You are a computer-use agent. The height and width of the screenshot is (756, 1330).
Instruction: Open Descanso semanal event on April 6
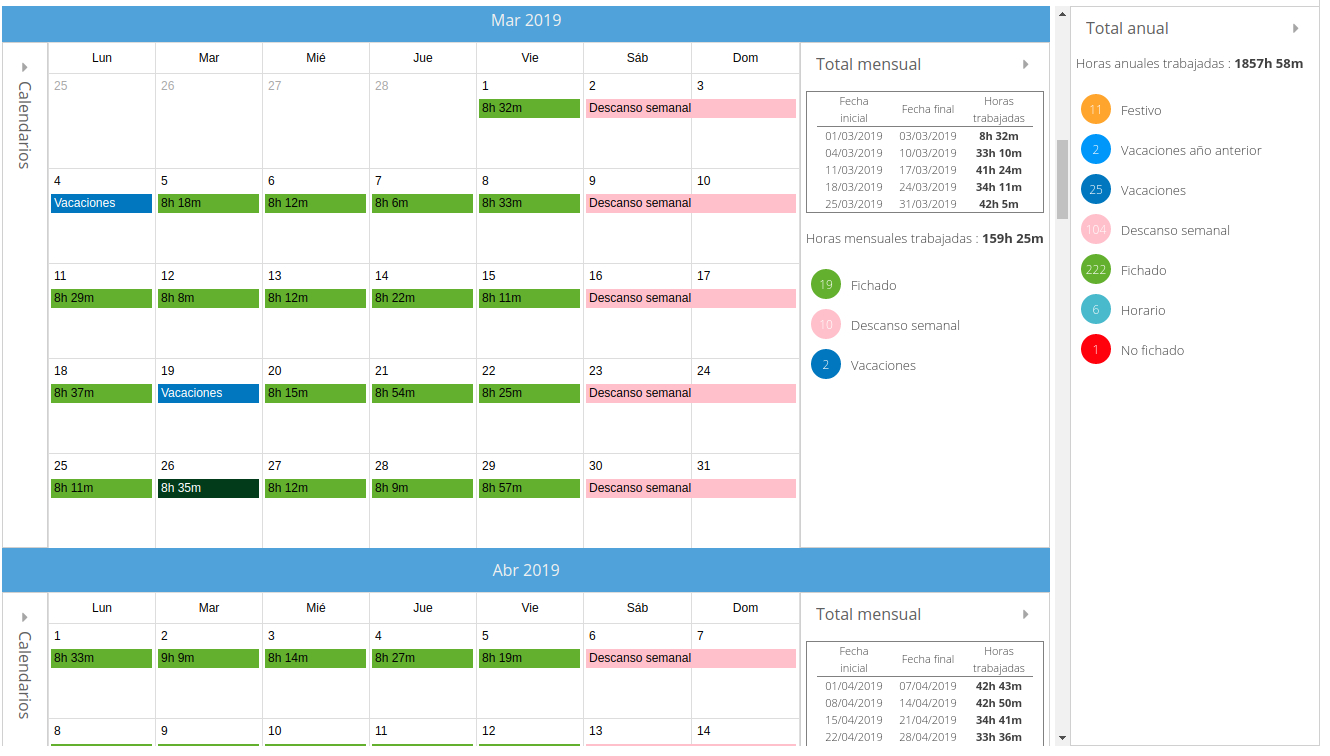691,658
